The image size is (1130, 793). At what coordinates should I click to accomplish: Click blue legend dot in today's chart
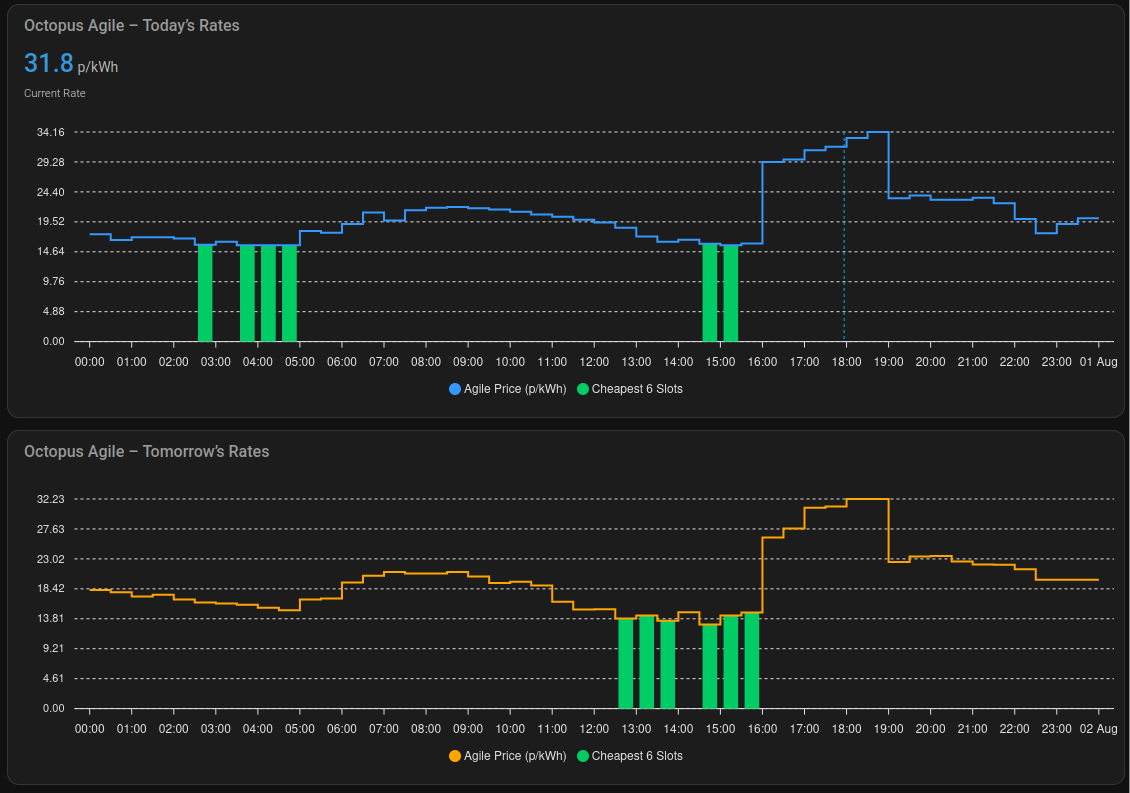[x=456, y=389]
